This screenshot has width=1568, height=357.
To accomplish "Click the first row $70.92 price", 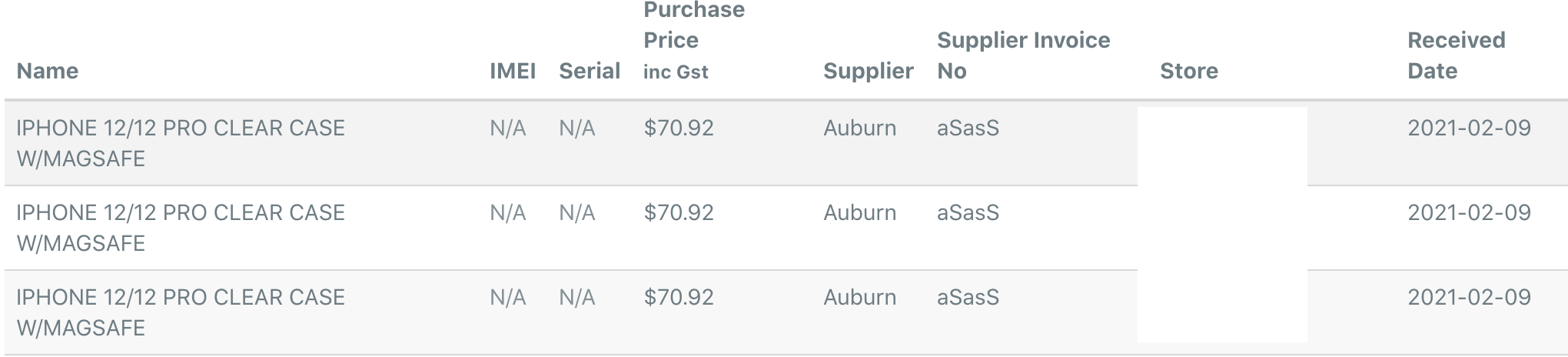I will (679, 128).
